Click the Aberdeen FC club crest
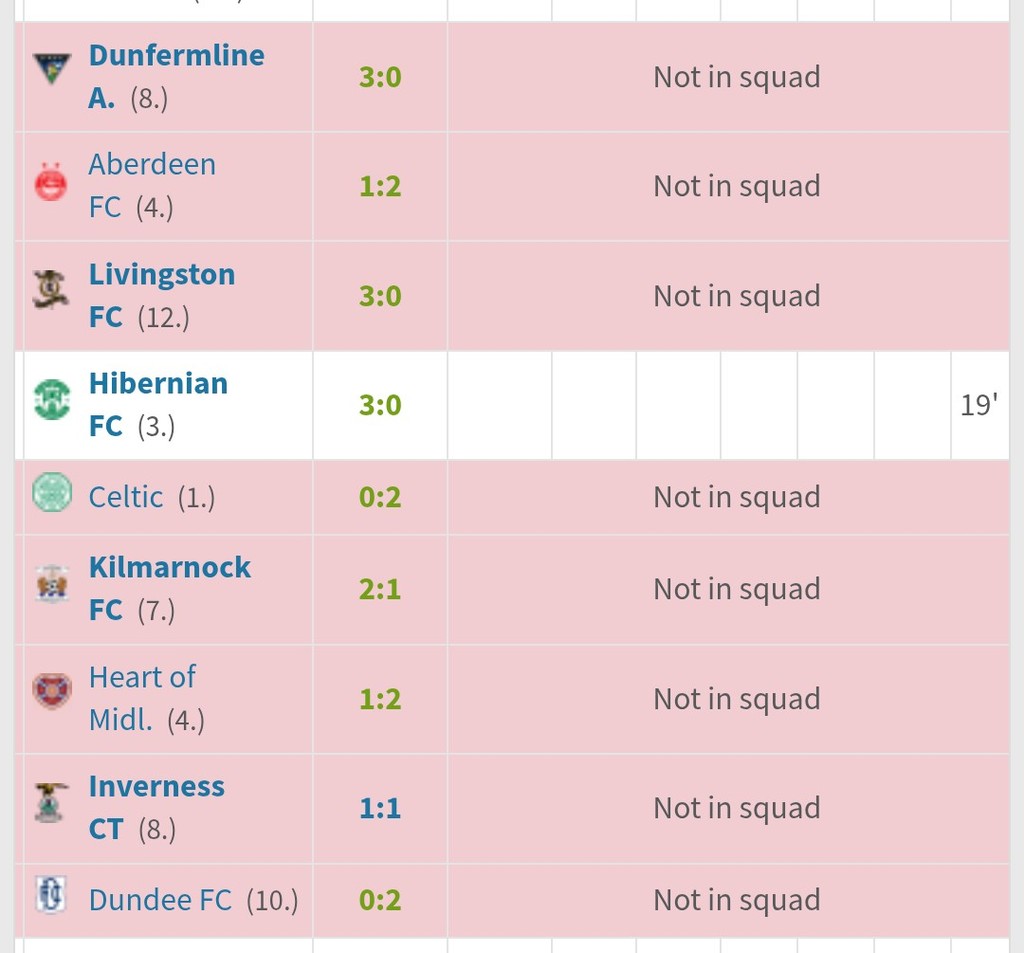Screen dimensions: 1024x953 pos(51,184)
